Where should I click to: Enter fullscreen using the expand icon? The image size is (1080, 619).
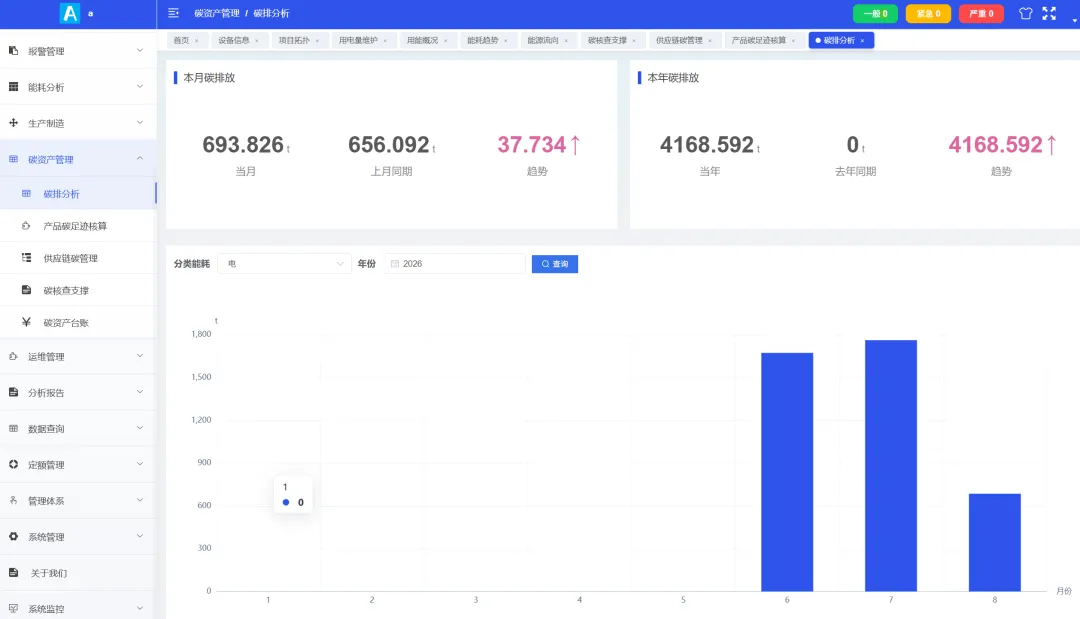(1049, 13)
